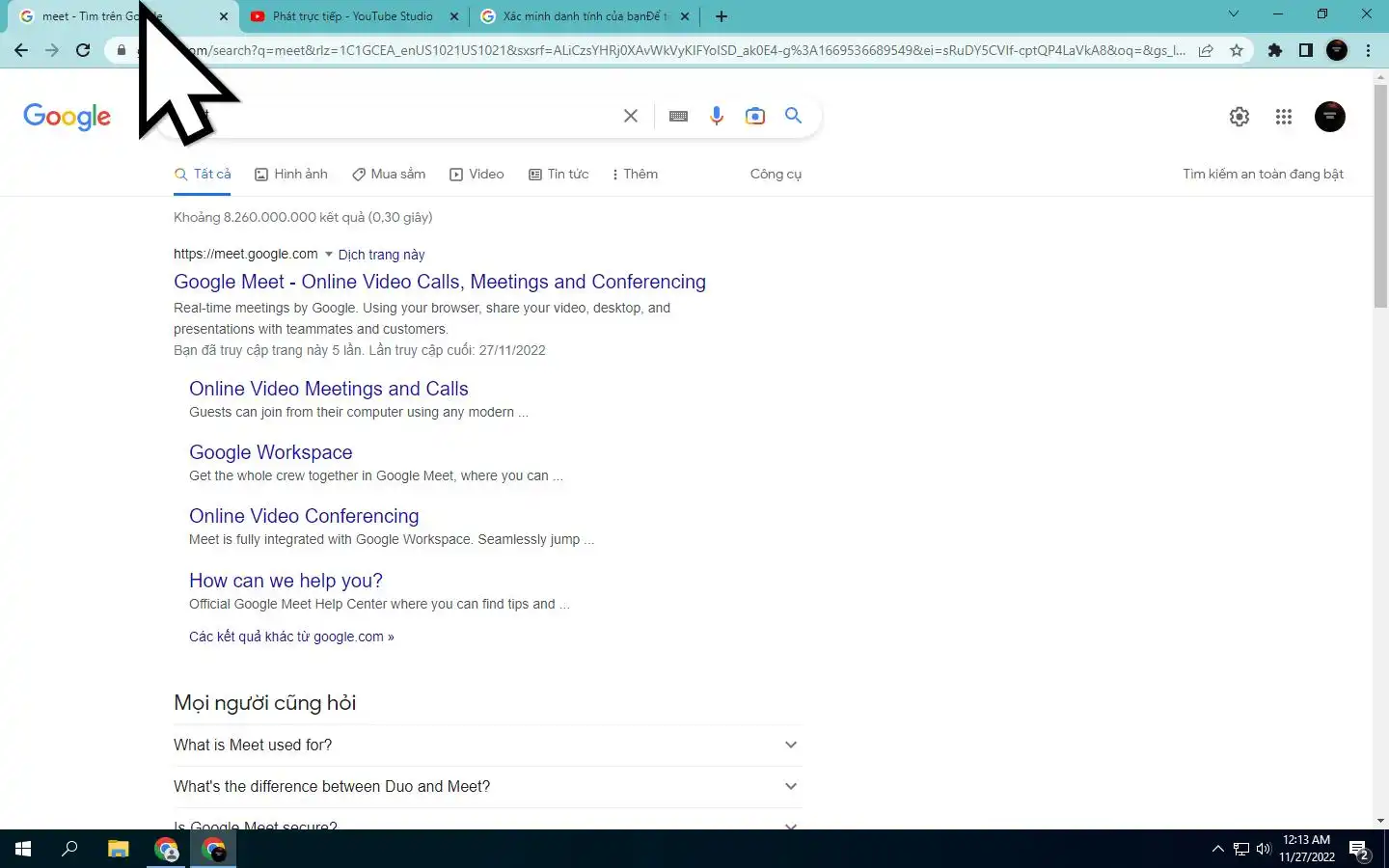Open the Google account avatar on the page
This screenshot has height=868, width=1389.
[x=1330, y=117]
